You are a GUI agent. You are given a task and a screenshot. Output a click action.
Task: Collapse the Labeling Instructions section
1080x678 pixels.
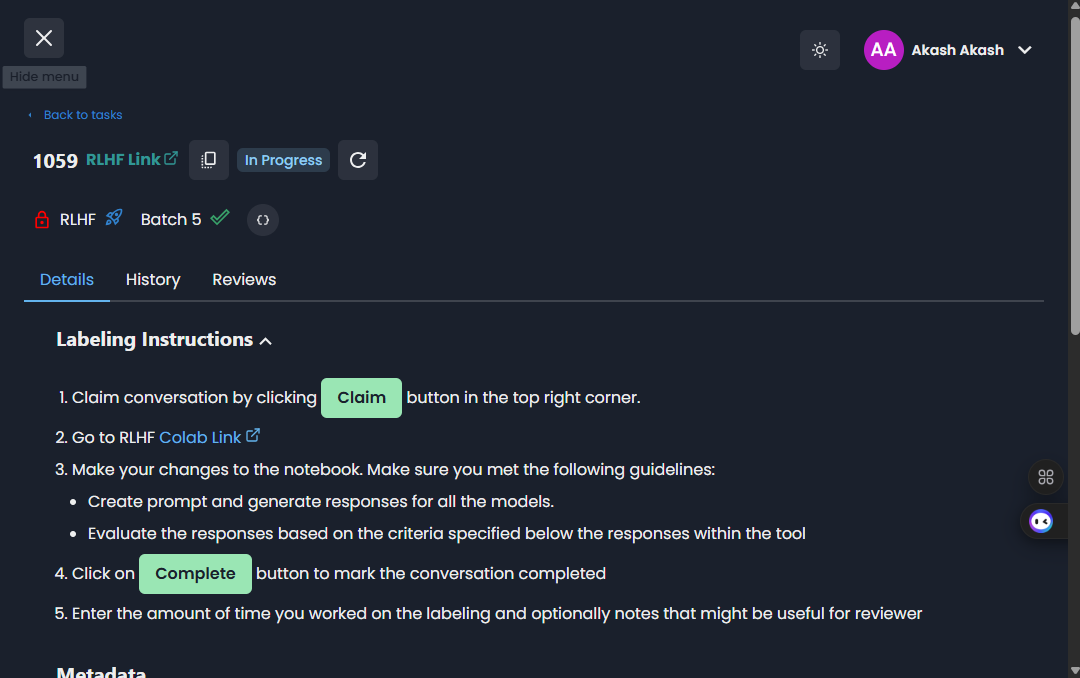coord(266,341)
